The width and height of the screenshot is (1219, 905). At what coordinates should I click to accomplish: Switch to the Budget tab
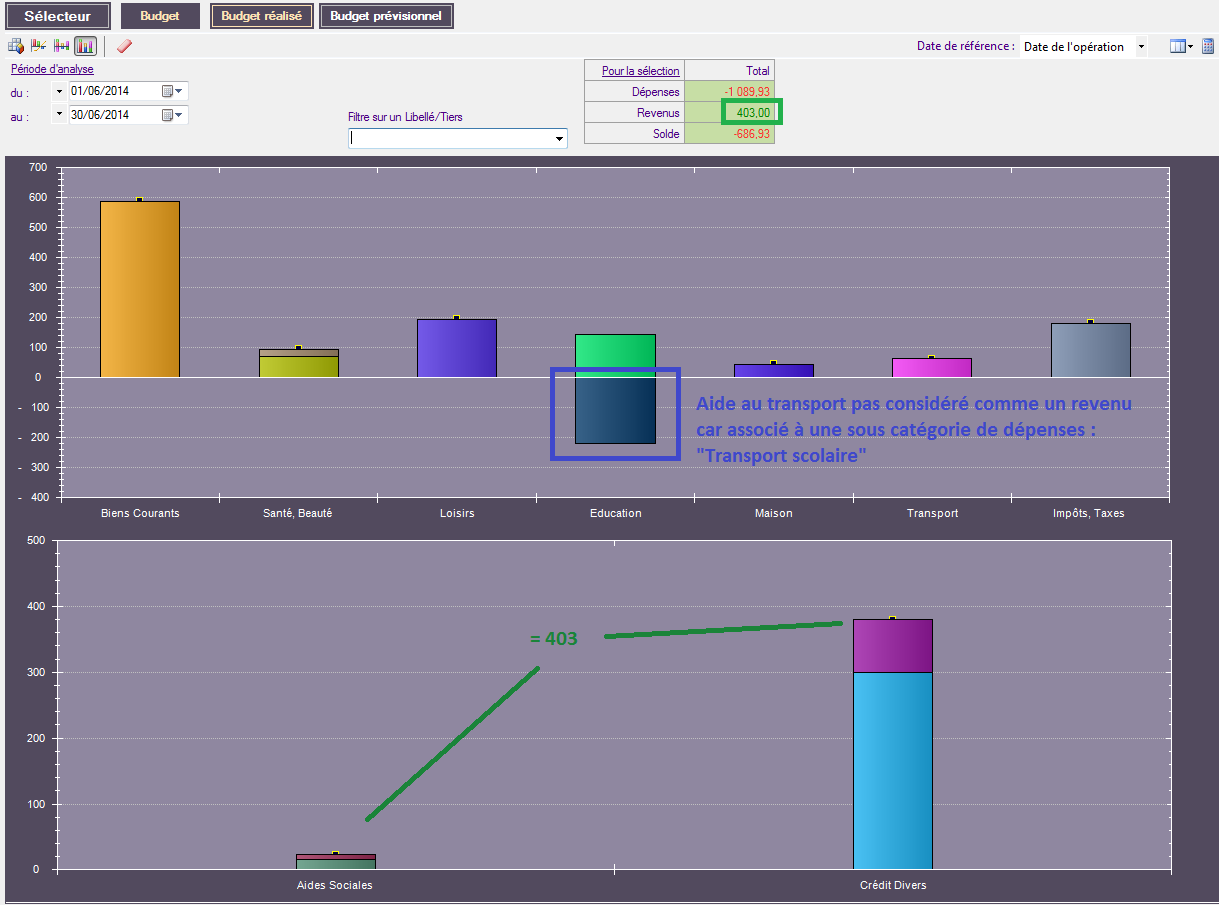click(160, 16)
